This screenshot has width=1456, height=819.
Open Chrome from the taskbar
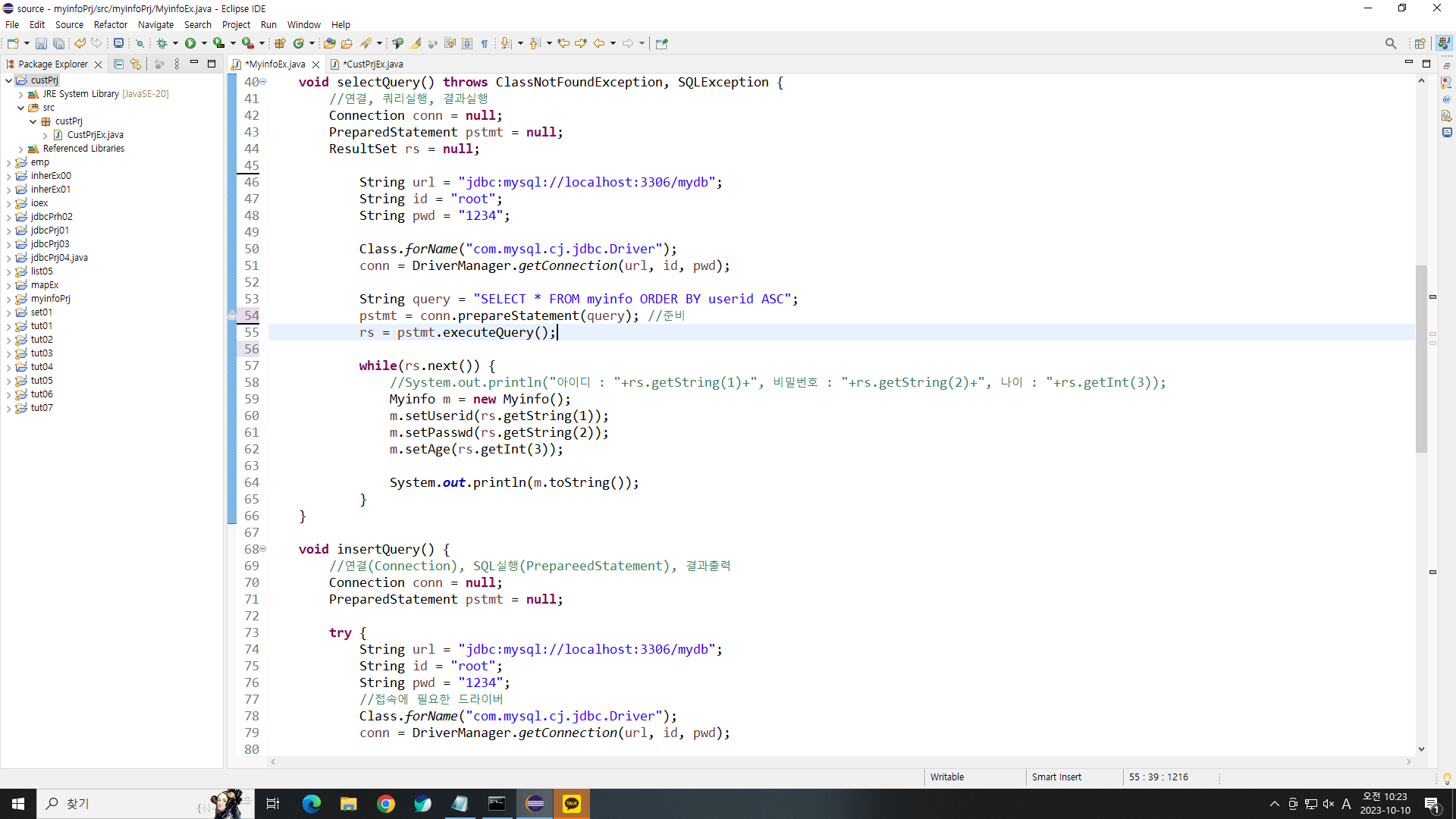tap(386, 804)
